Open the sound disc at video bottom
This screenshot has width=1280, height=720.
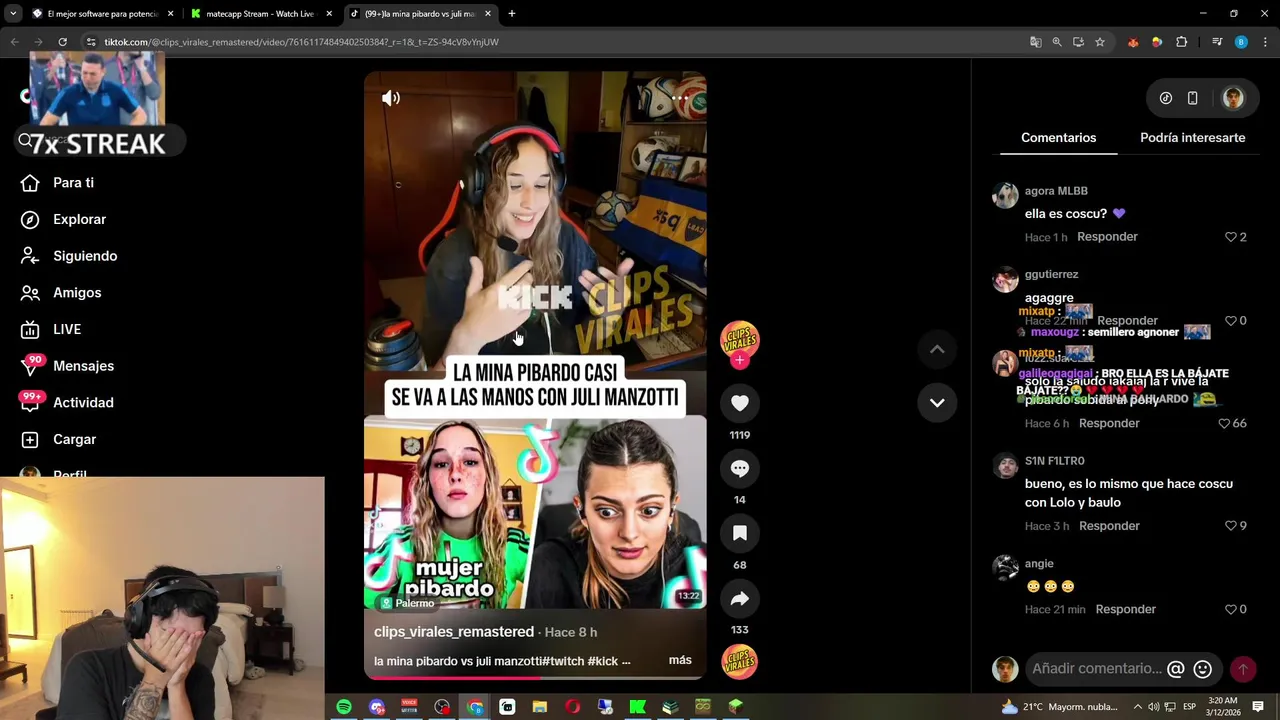[x=740, y=661]
